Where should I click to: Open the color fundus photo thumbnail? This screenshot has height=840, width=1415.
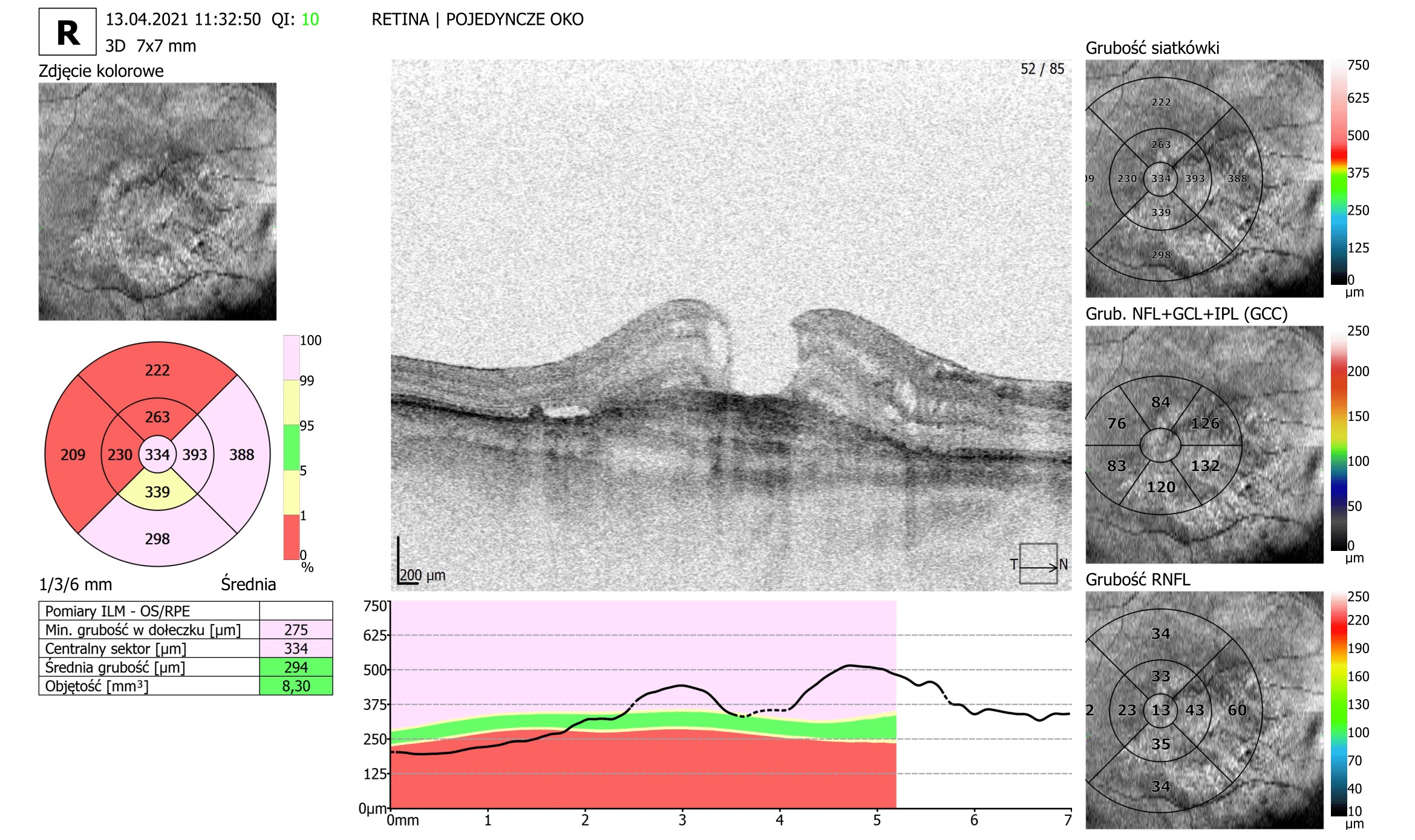(x=157, y=201)
